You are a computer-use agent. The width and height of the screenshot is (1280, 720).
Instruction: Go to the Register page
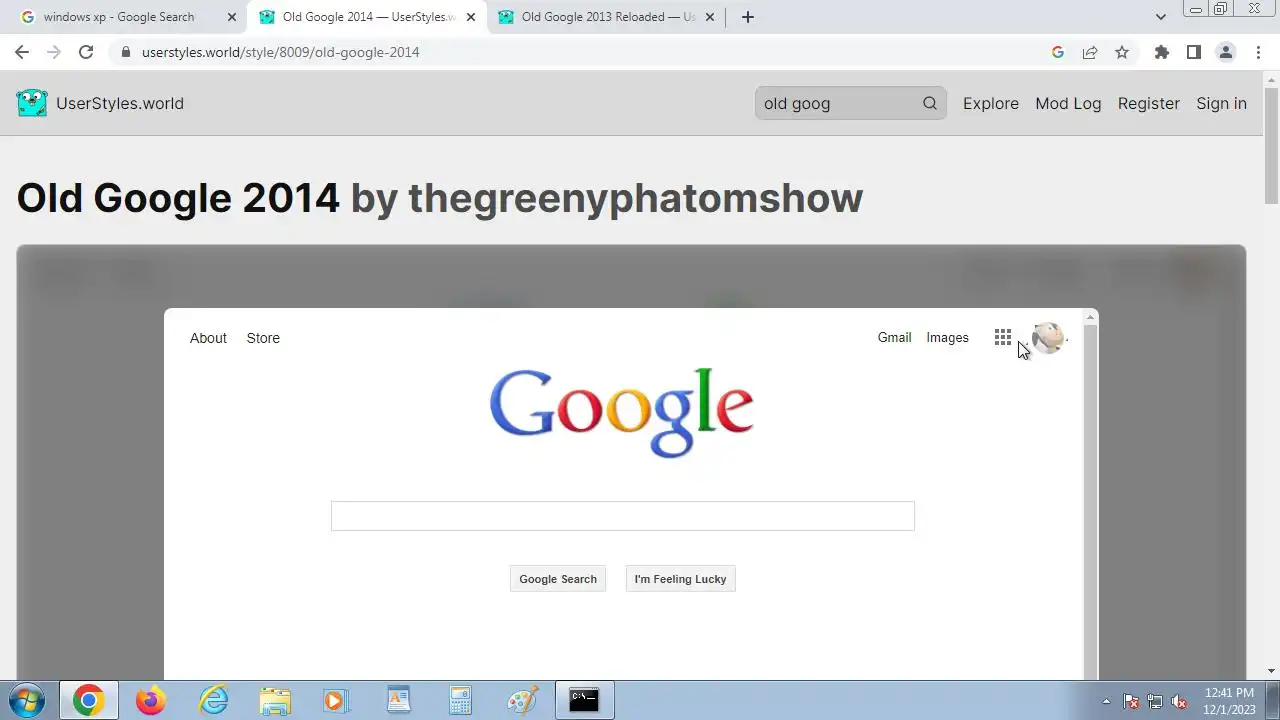(x=1148, y=103)
